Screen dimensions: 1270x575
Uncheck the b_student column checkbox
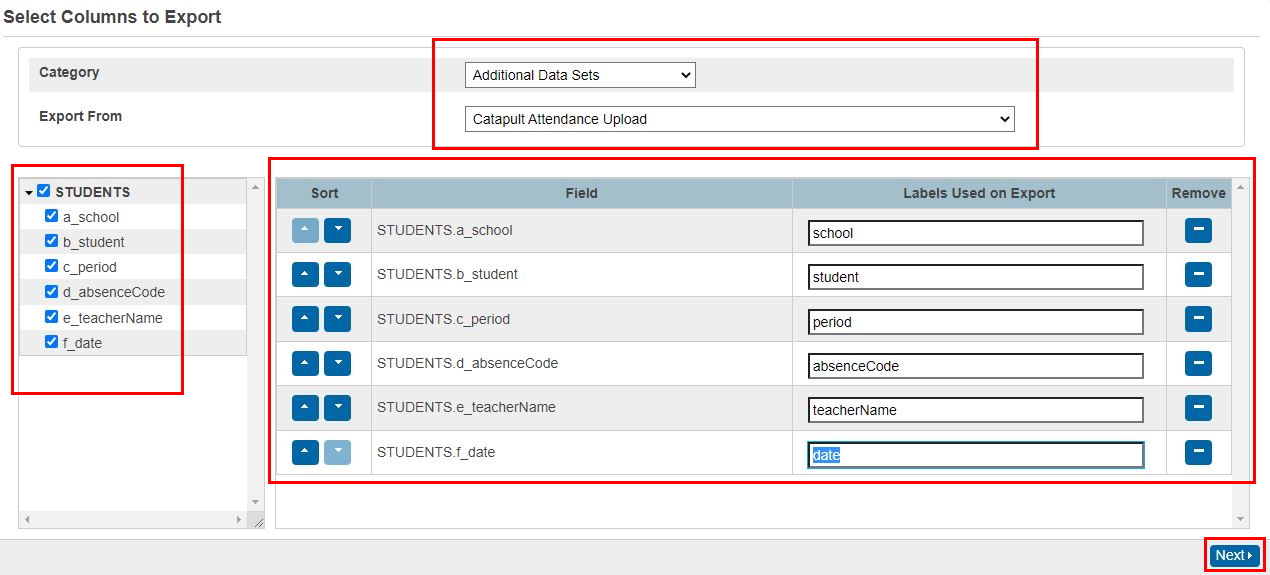(x=52, y=241)
